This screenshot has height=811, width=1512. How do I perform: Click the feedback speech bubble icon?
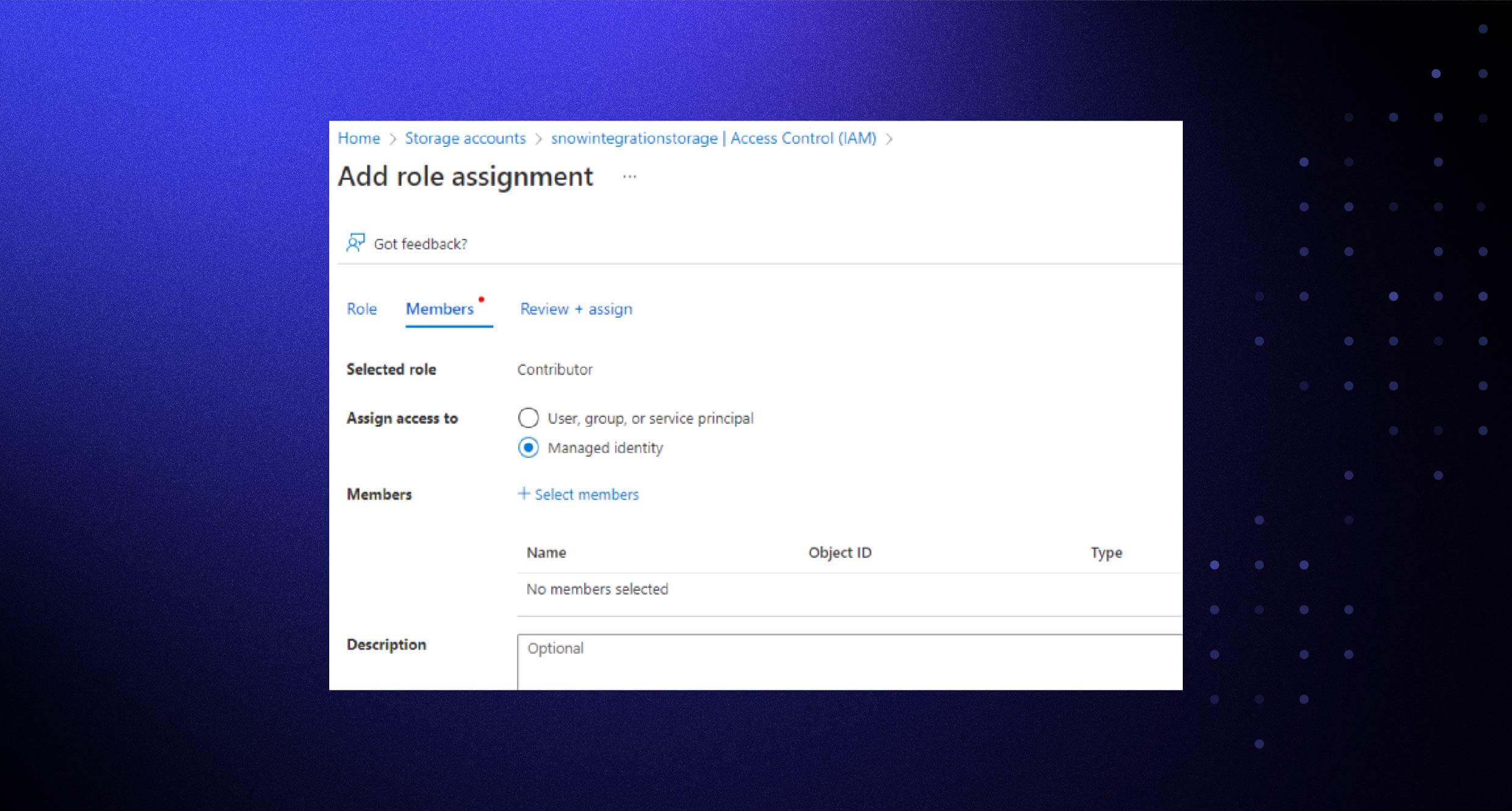(355, 243)
